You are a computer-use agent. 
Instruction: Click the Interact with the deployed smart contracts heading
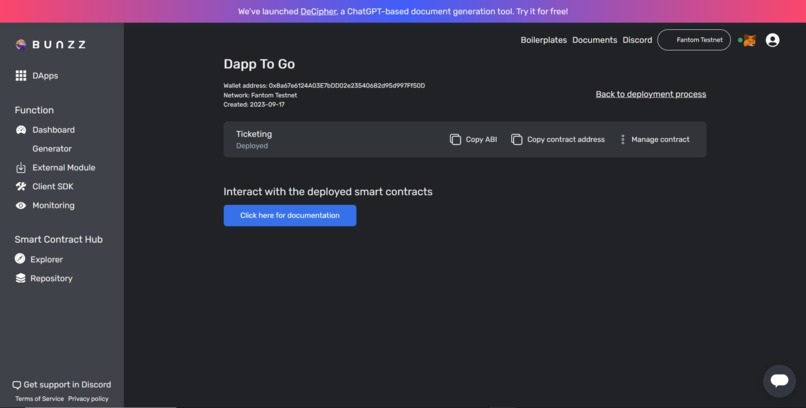tap(328, 192)
